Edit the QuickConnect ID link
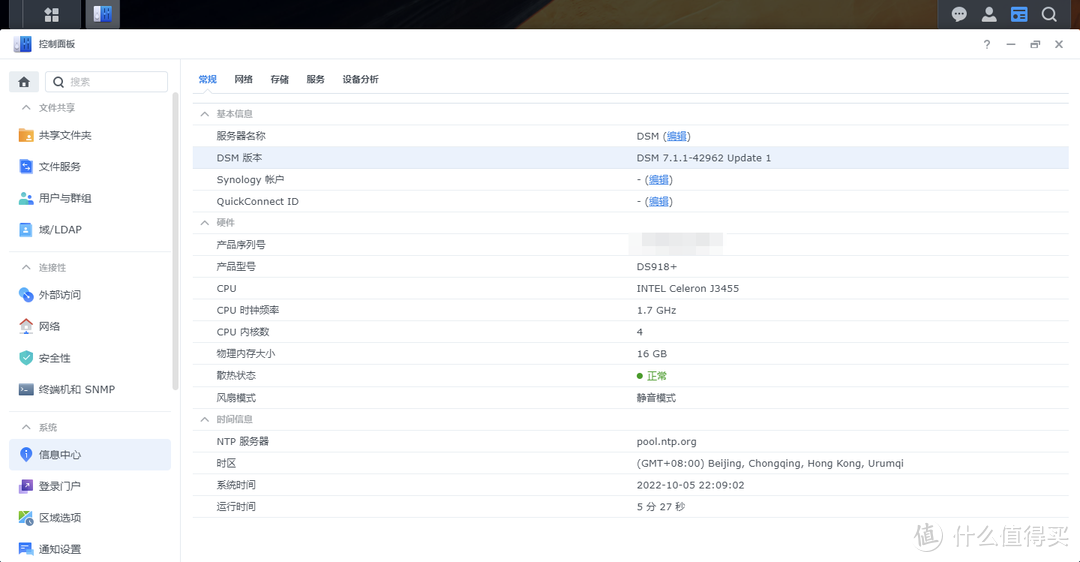Image resolution: width=1080 pixels, height=562 pixels. pos(658,202)
